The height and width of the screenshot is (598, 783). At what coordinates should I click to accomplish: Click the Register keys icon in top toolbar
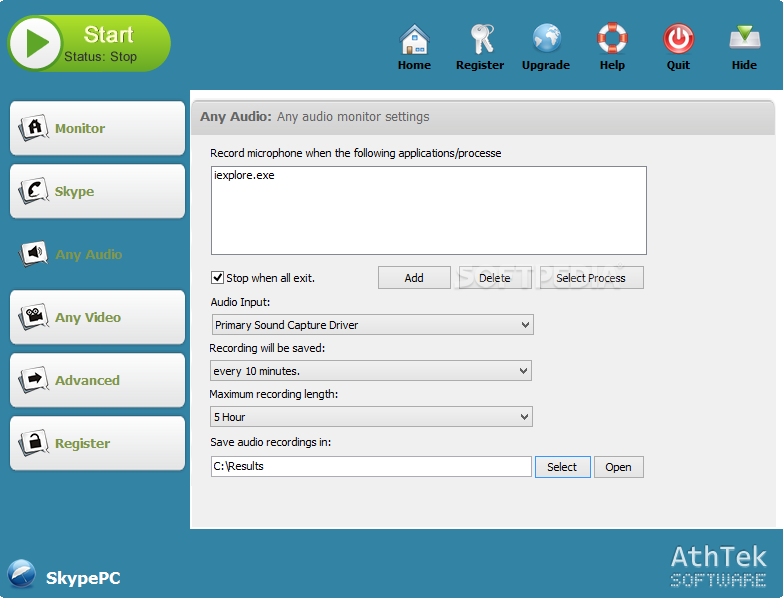pos(481,39)
